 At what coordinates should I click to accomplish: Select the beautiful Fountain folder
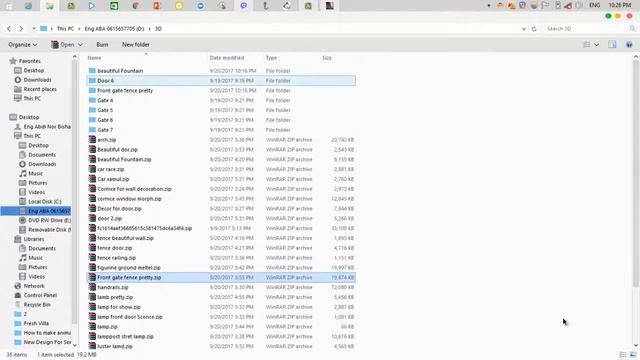click(x=120, y=71)
